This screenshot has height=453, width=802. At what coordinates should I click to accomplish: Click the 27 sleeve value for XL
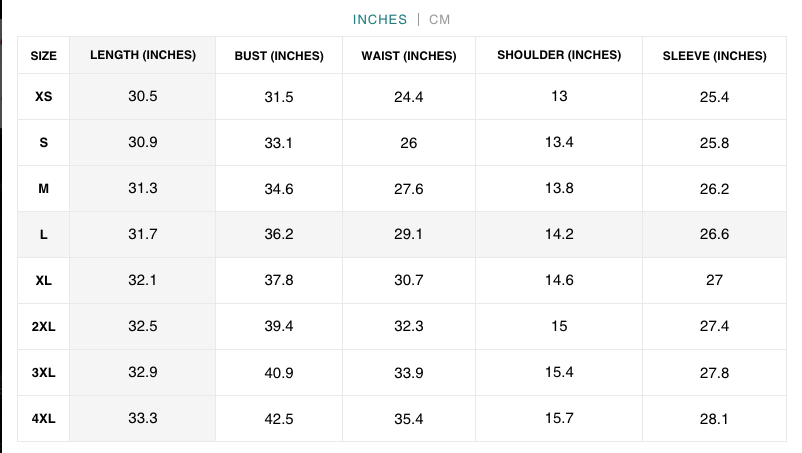[x=714, y=281]
